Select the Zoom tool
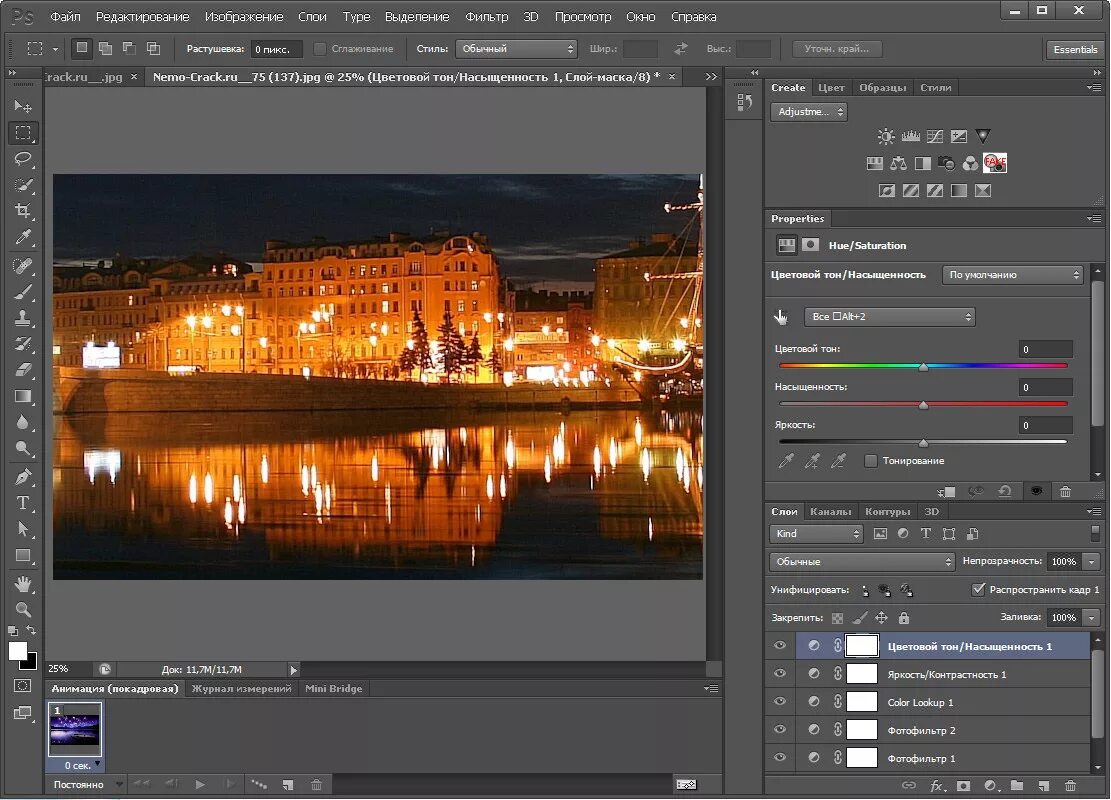This screenshot has width=1111, height=800. click(x=24, y=609)
